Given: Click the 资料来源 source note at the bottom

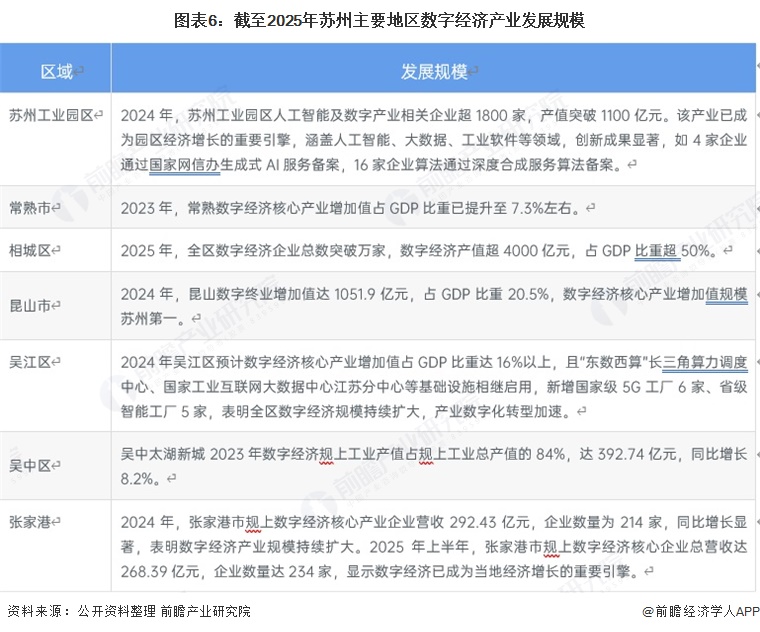Looking at the screenshot, I should coord(129,610).
